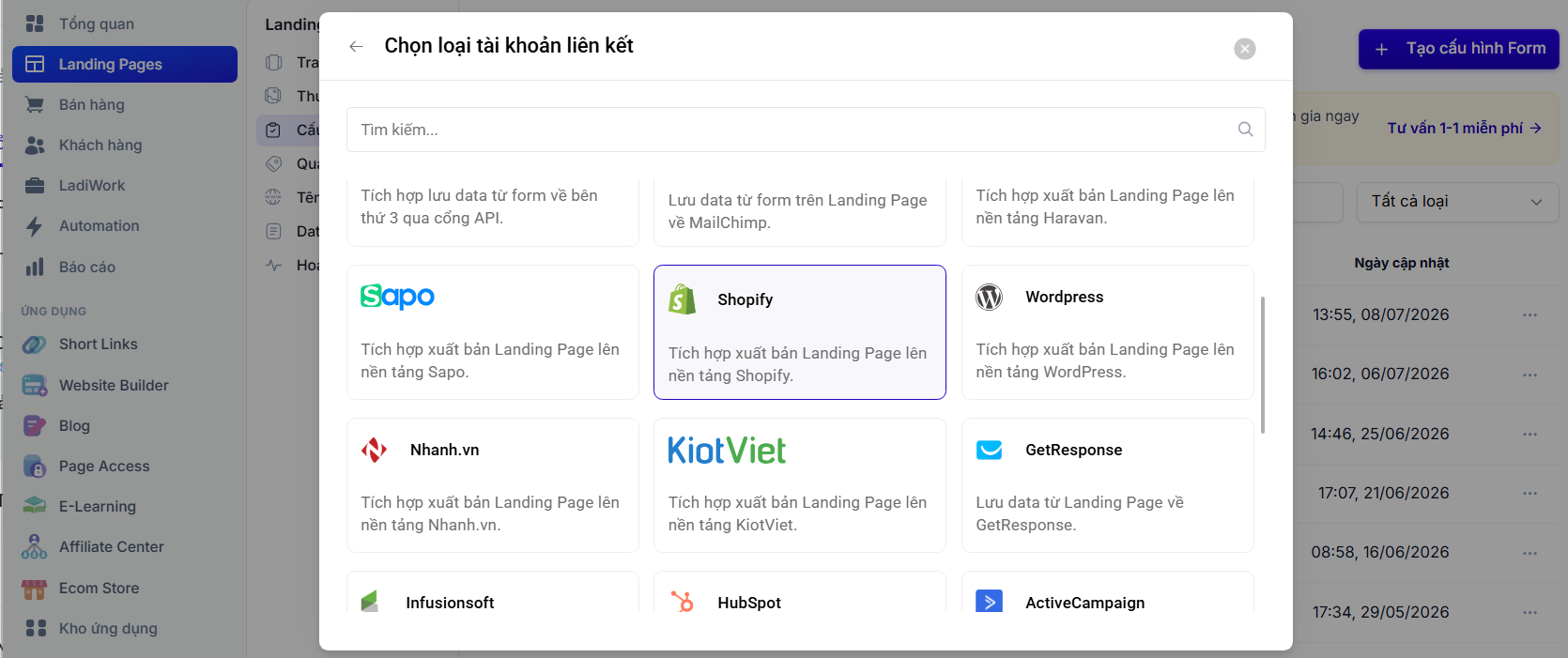Click the Shopify bag icon

(683, 299)
